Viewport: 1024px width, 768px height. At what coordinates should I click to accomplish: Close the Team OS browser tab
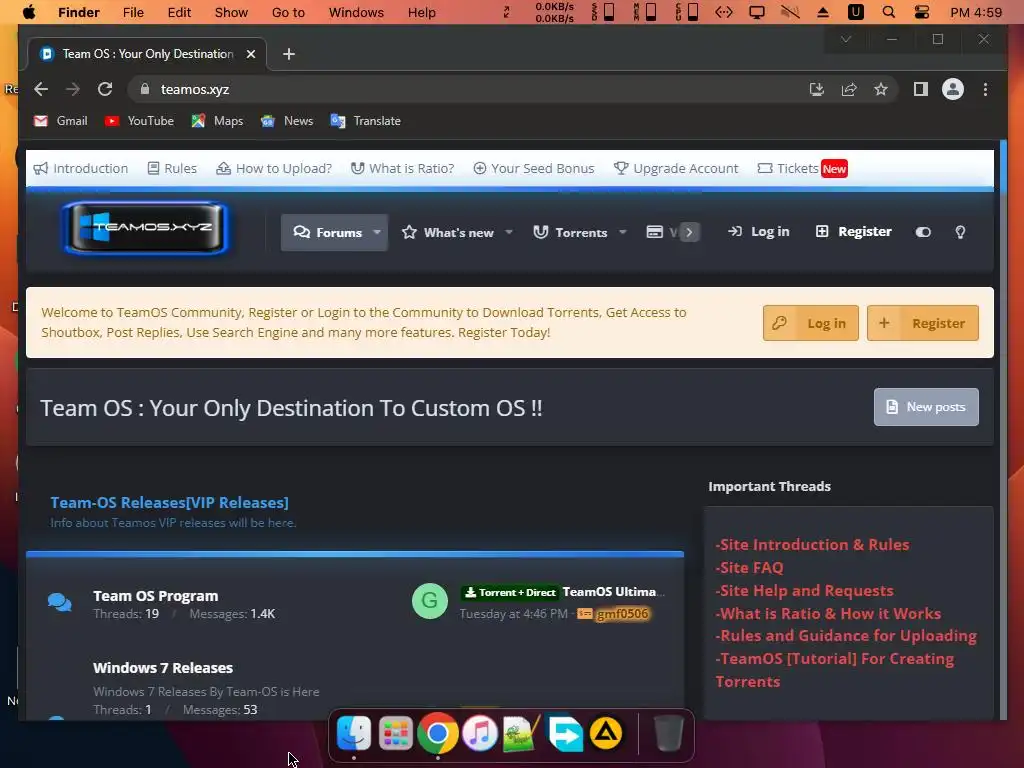point(251,54)
